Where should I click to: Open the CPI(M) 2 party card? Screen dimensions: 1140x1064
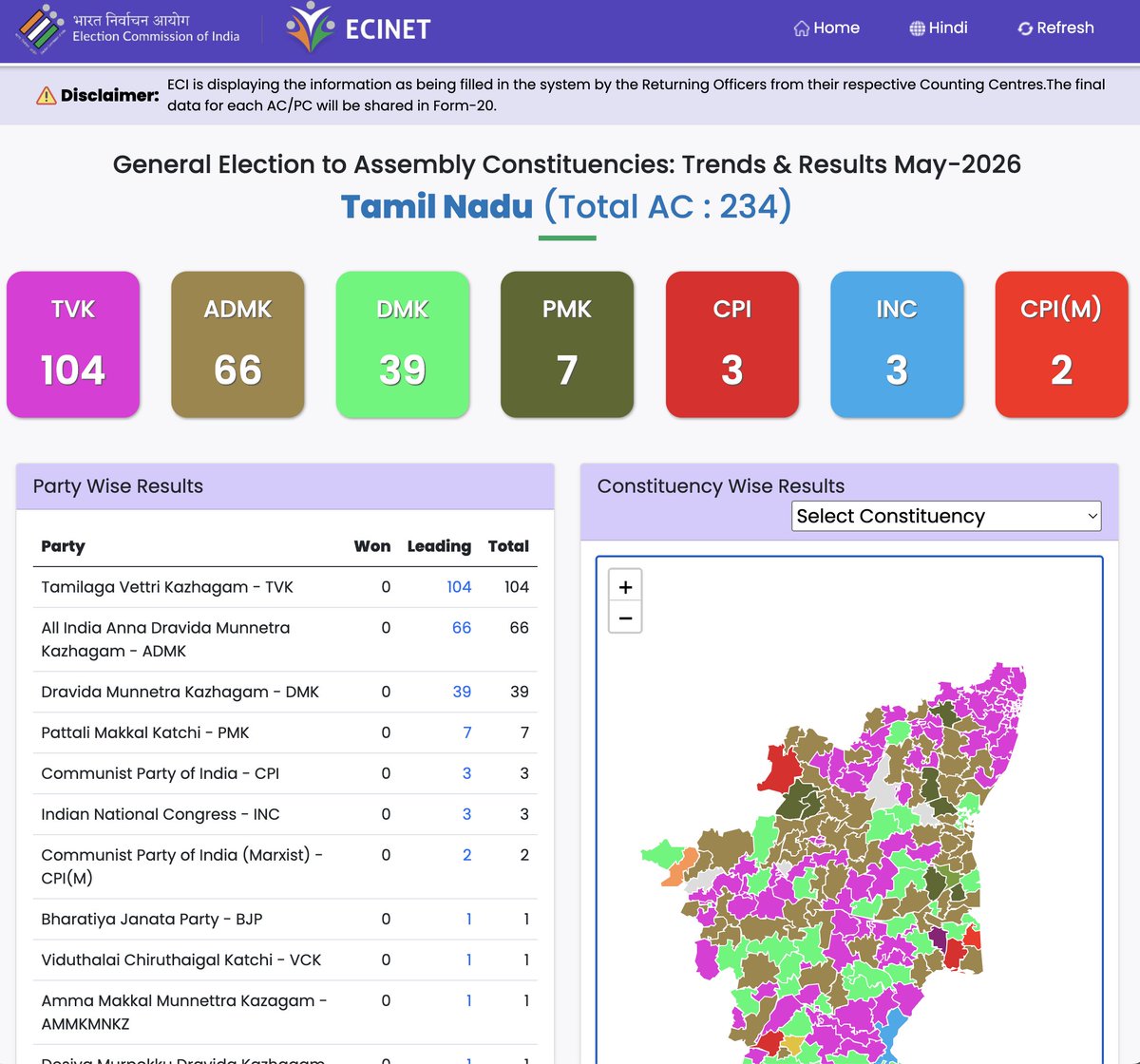tap(1061, 344)
